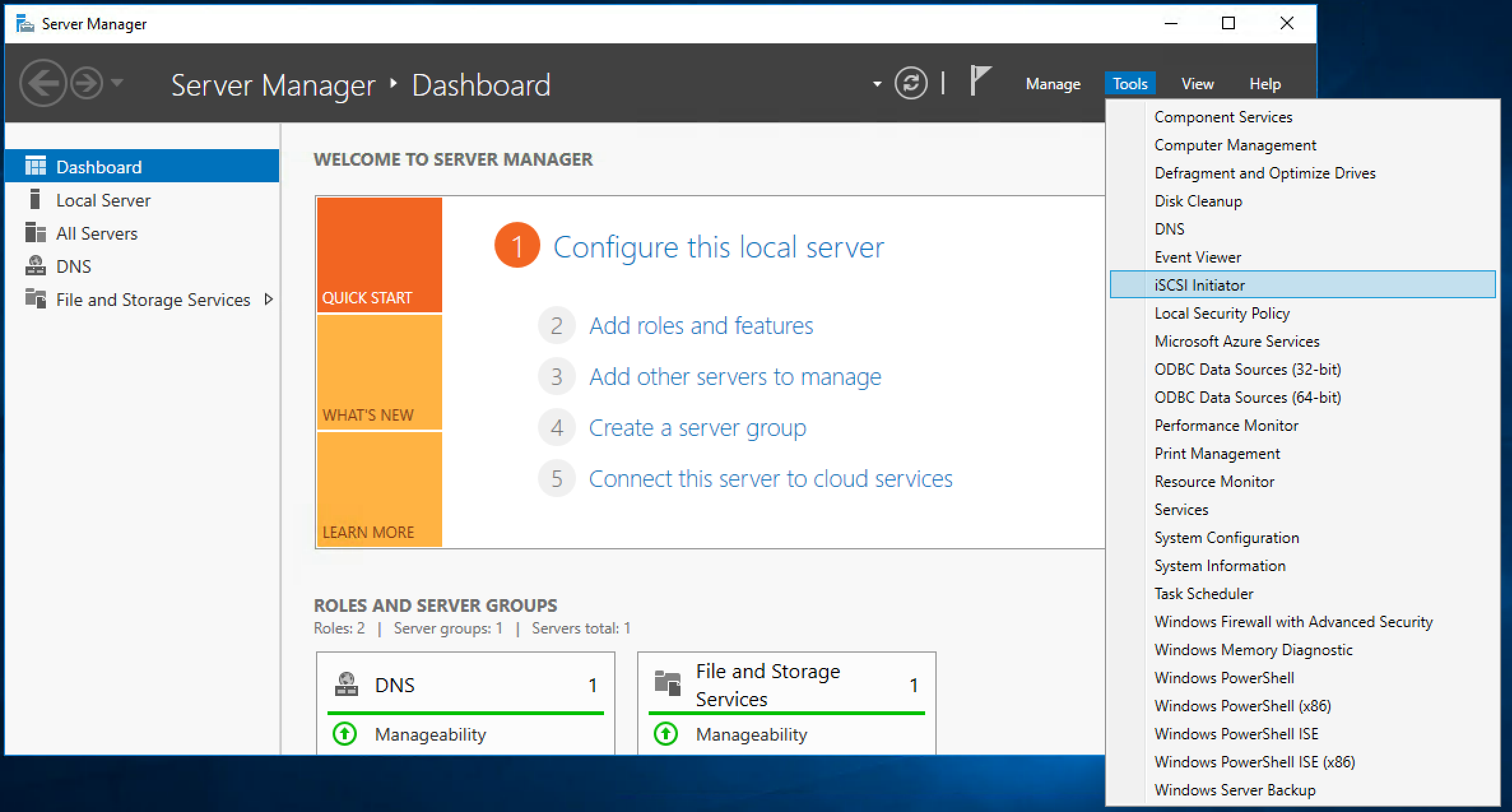Open the Notifications flag icon
The height and width of the screenshot is (812, 1512).
(x=980, y=81)
